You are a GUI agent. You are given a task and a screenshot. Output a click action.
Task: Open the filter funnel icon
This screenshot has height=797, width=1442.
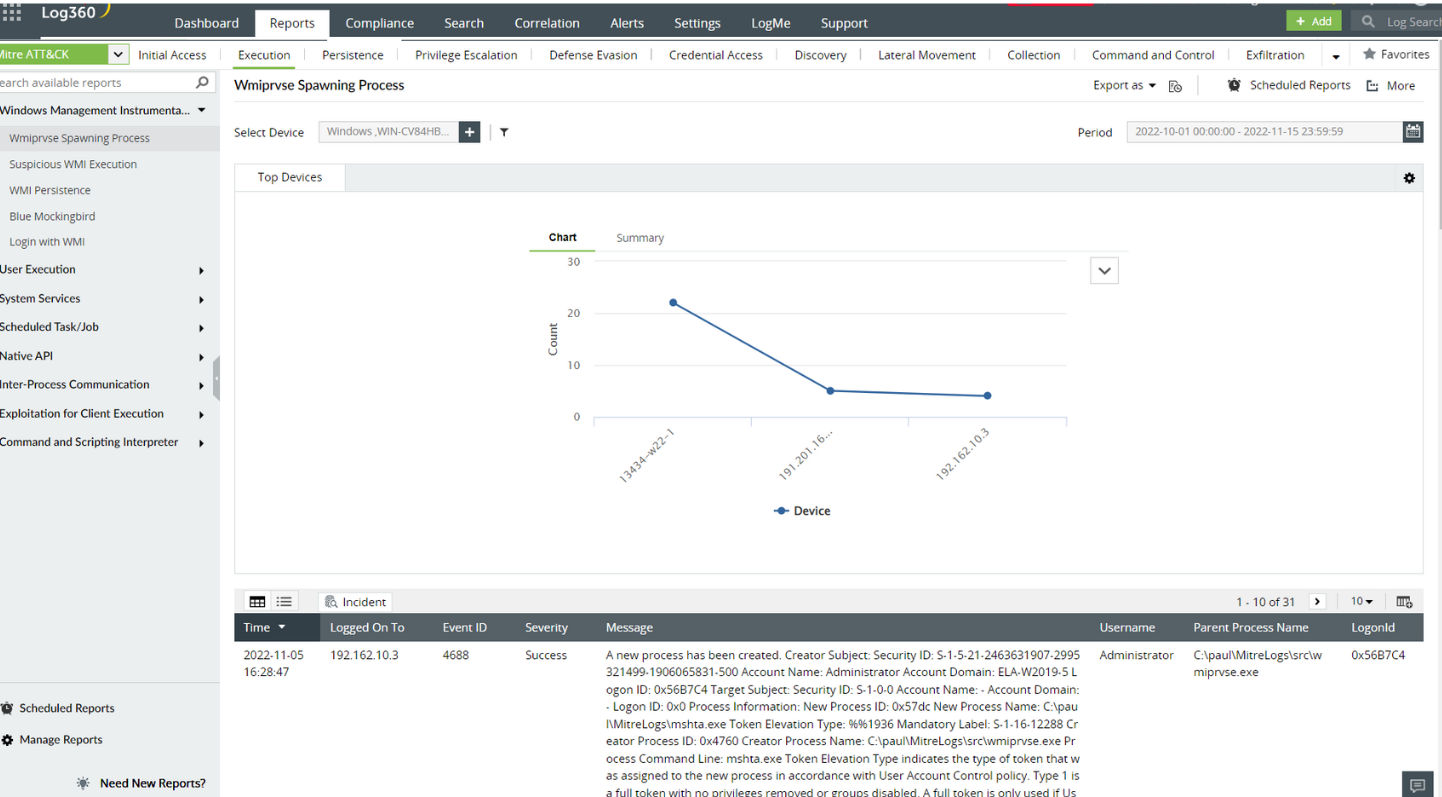coord(504,132)
